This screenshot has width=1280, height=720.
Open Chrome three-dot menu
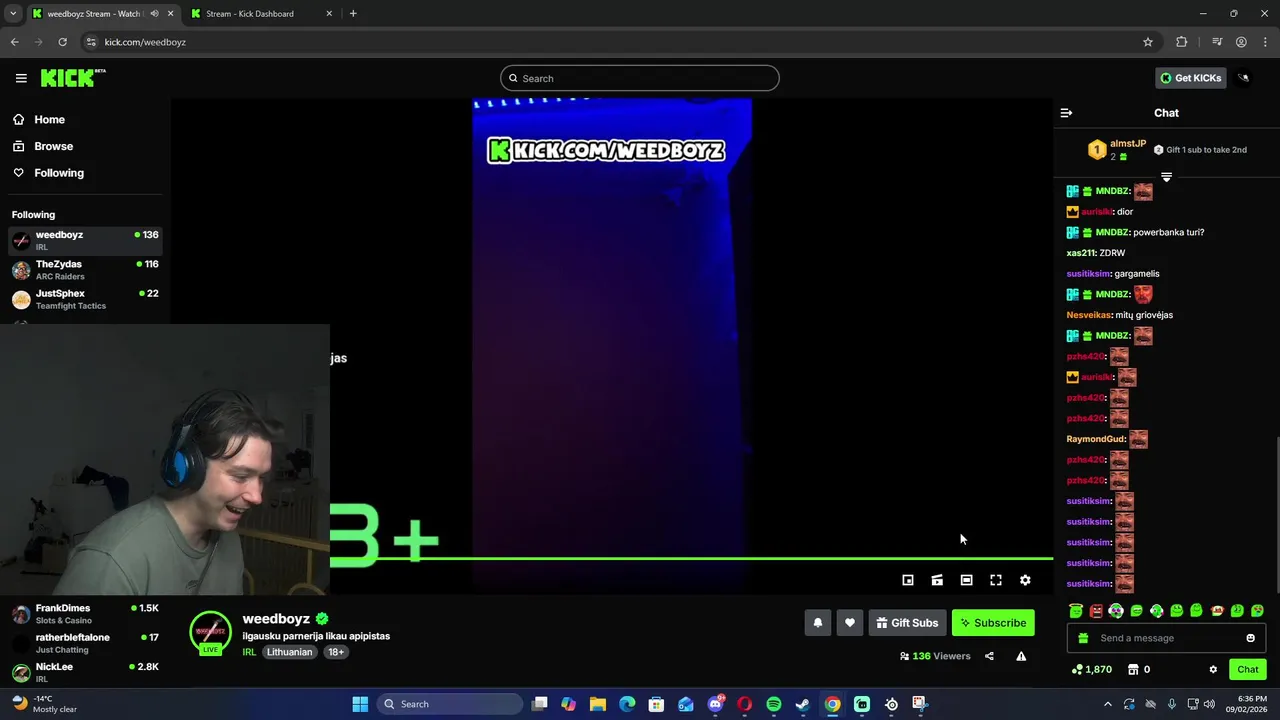(1266, 42)
